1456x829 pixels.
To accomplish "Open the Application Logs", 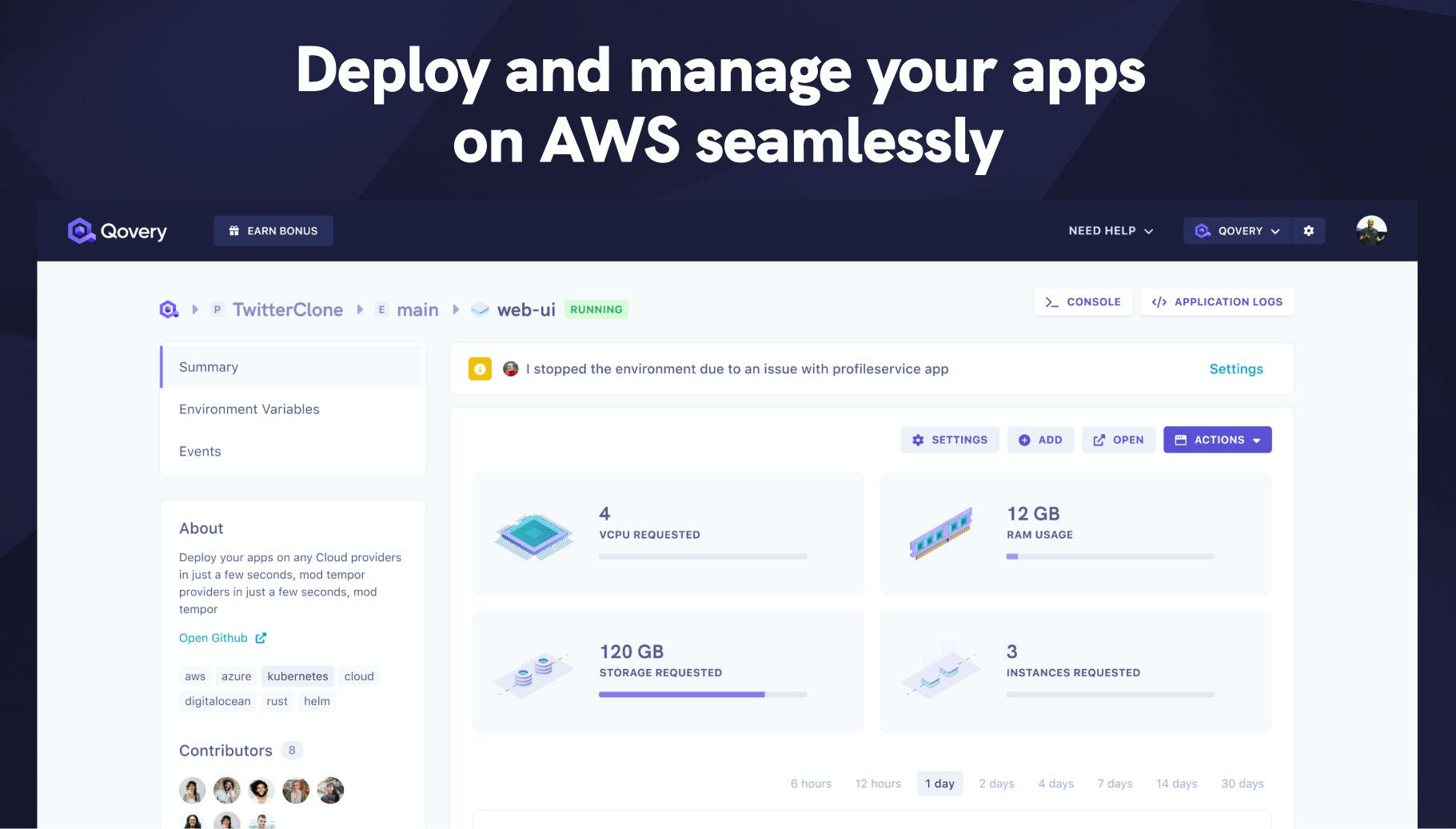I will pos(1217,302).
